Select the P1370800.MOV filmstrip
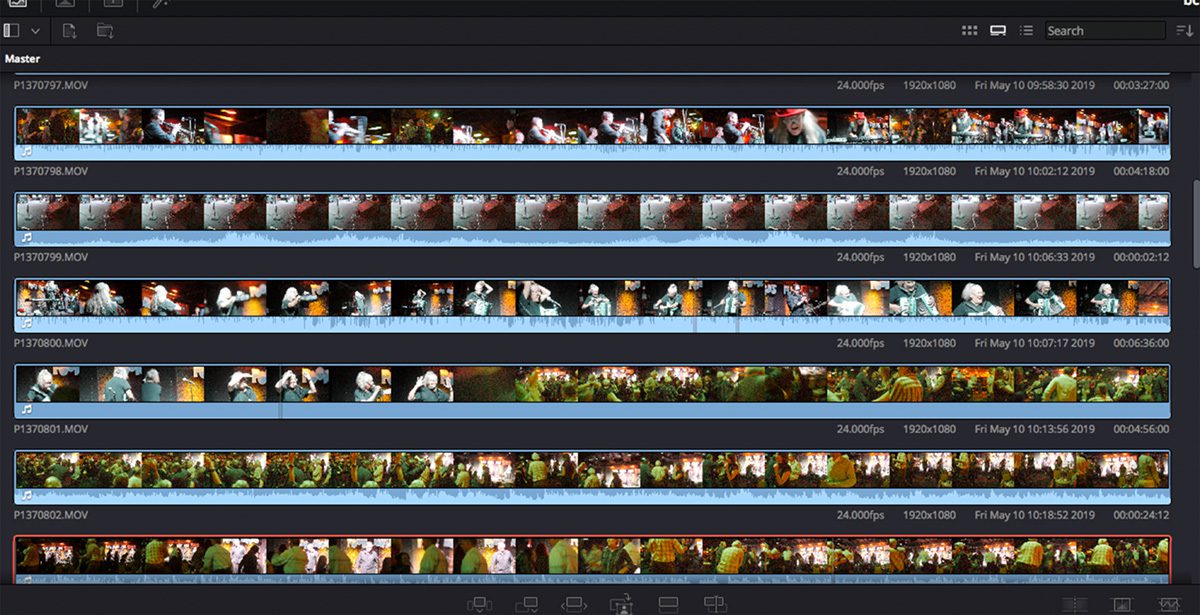Viewport: 1200px width, 615px height. click(592, 391)
